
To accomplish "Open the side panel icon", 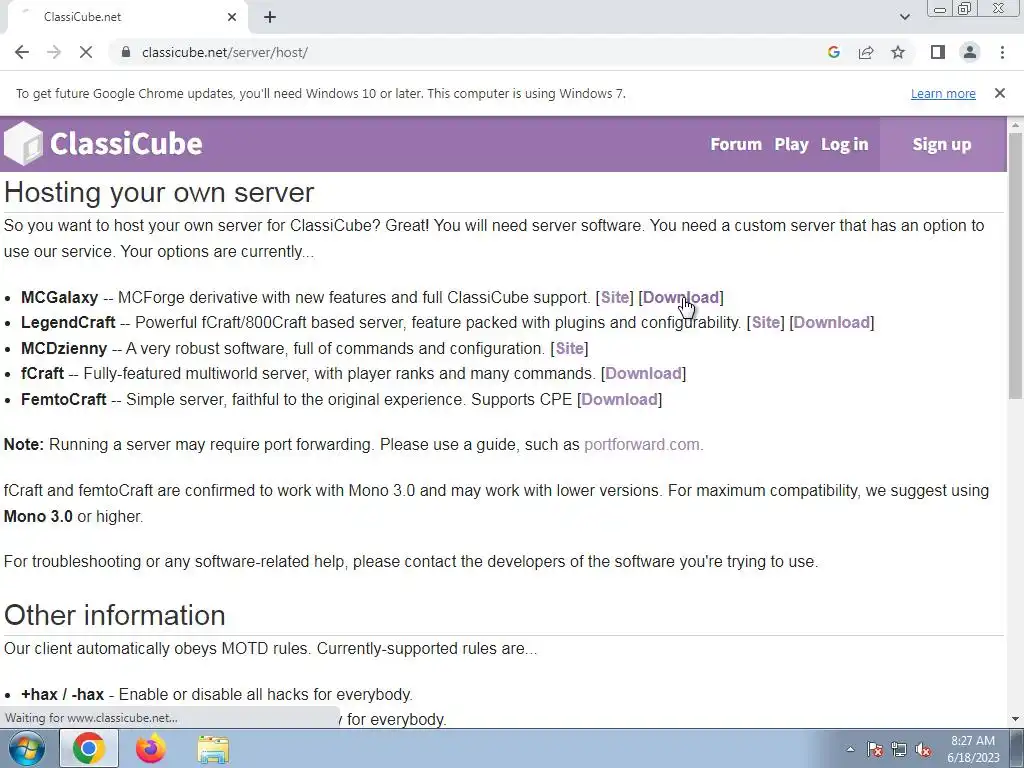I will (938, 52).
